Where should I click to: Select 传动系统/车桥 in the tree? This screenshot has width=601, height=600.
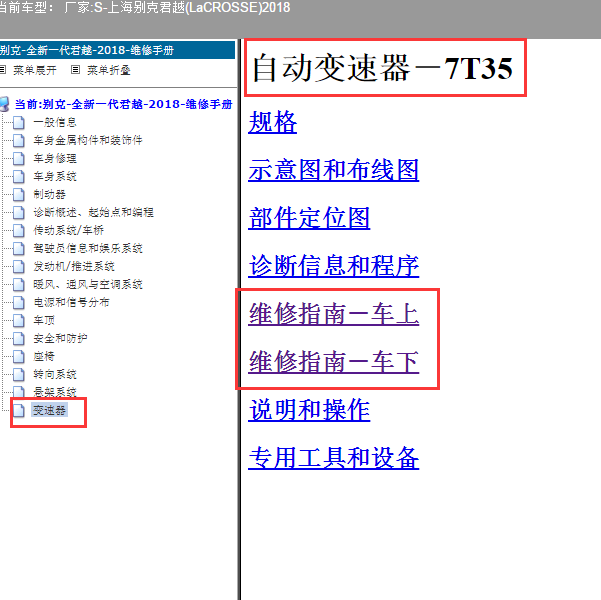tap(69, 230)
